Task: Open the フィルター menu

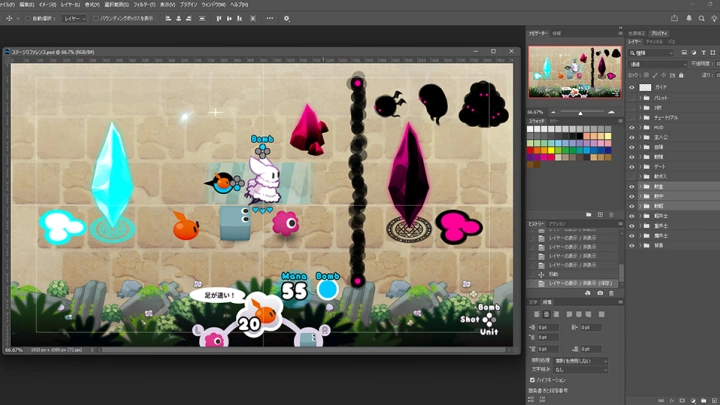Action: pos(144,5)
